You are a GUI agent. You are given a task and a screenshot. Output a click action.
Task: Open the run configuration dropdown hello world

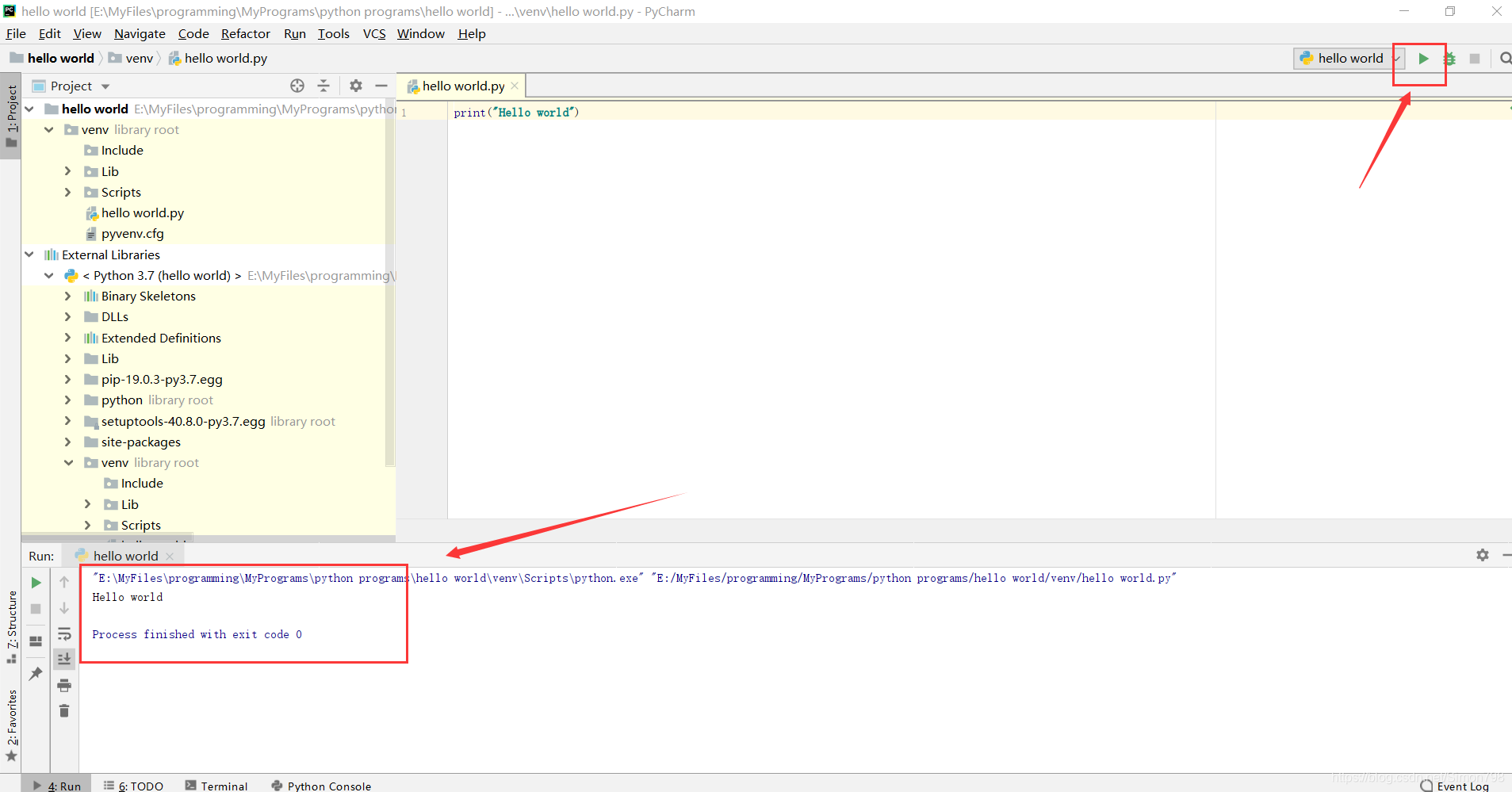(x=1350, y=58)
